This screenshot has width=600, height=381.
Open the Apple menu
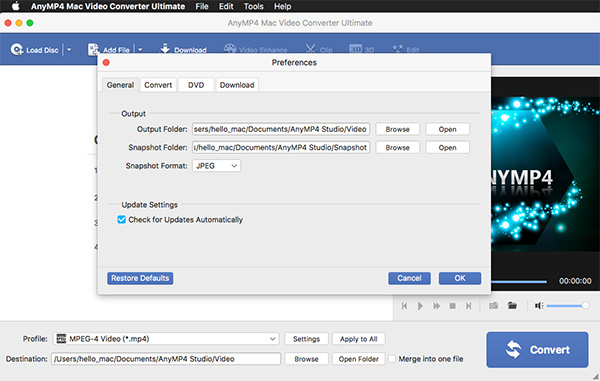point(15,6)
